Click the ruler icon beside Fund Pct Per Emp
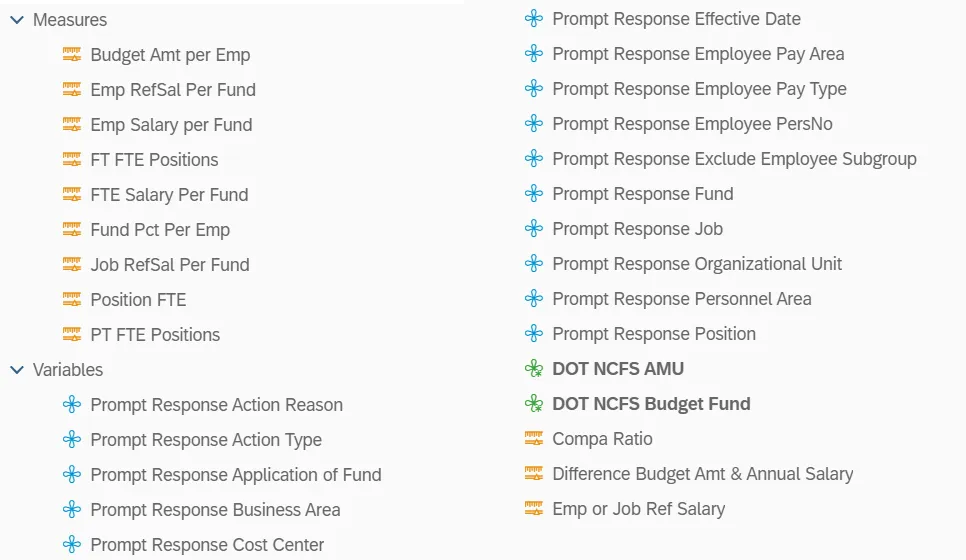 [x=71, y=230]
